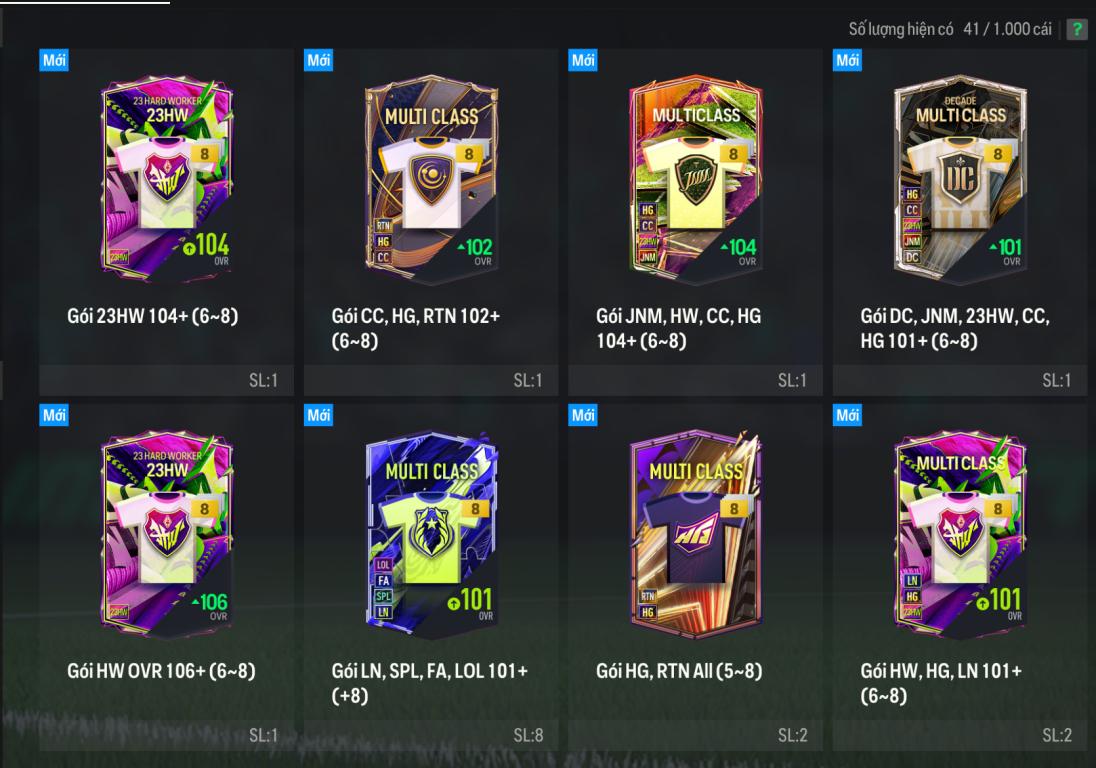The width and height of the screenshot is (1096, 768).
Task: Select the Gói LN, SPL, FA, LOL 101+ pack
Action: click(431, 577)
